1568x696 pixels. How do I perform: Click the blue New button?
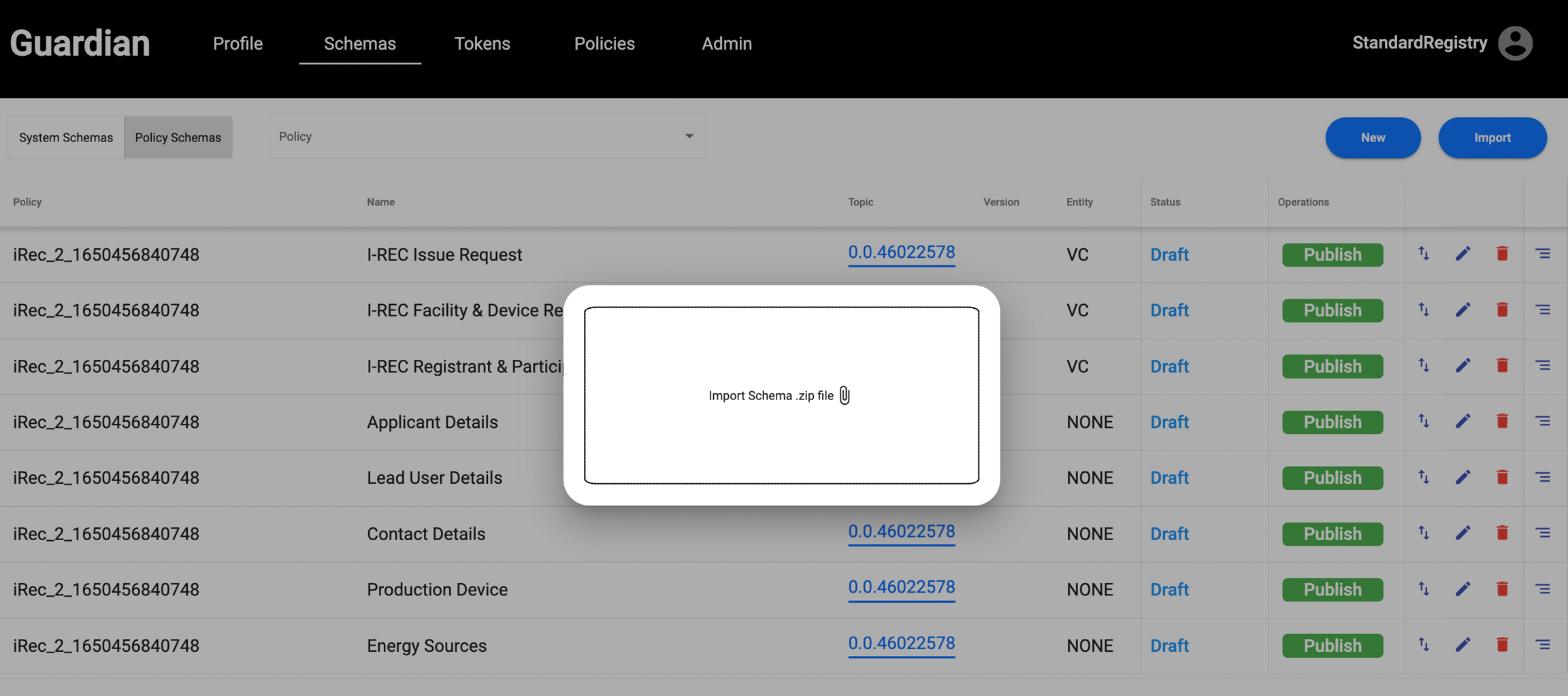point(1373,137)
